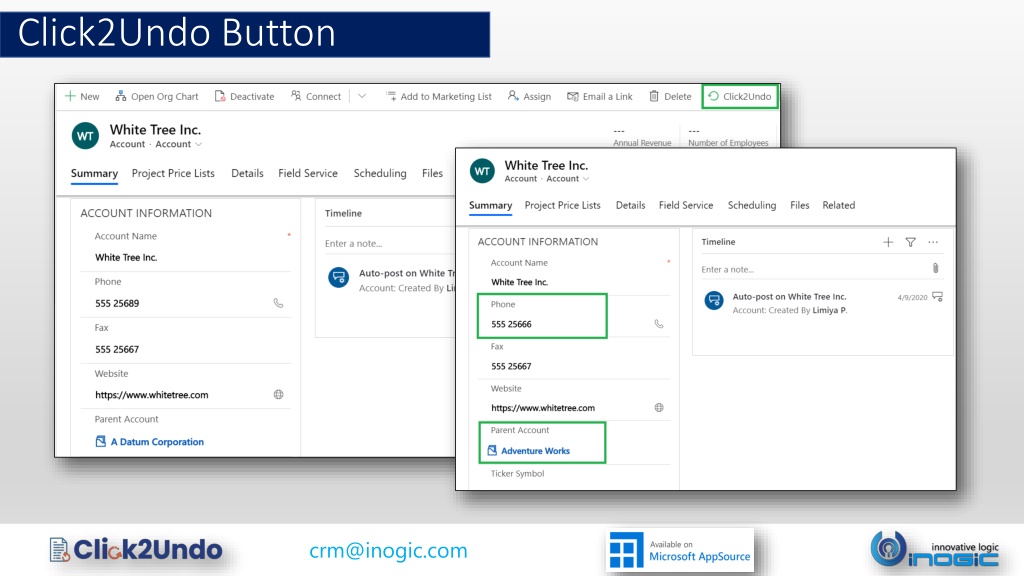
Task: Delete the record in back window
Action: tap(670, 97)
